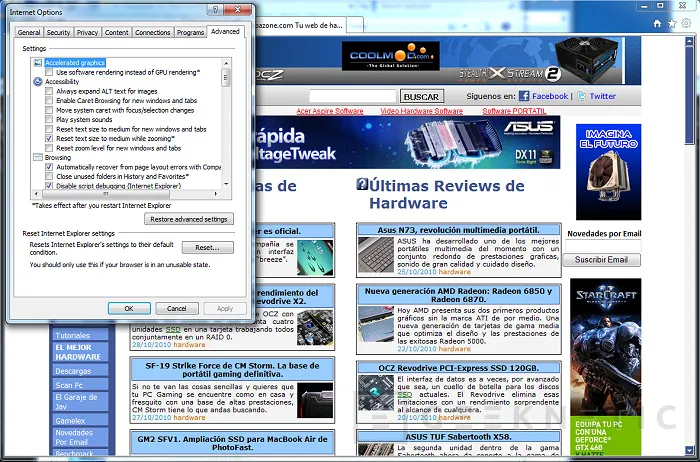
Task: Click the ASUS DX11 banner ad
Action: 408,142
